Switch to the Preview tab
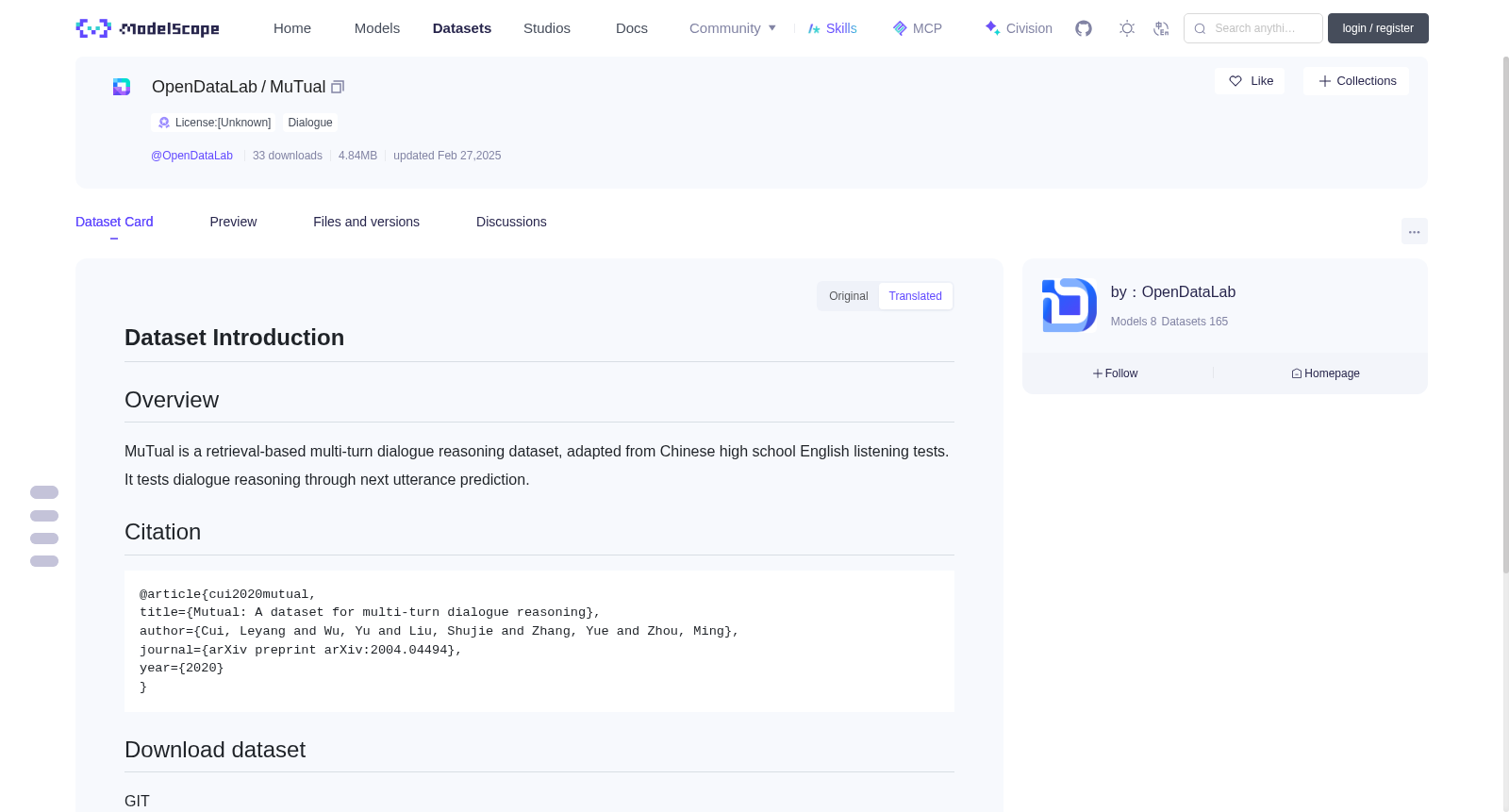Screen dimensions: 1509x812 pyautogui.click(x=233, y=222)
